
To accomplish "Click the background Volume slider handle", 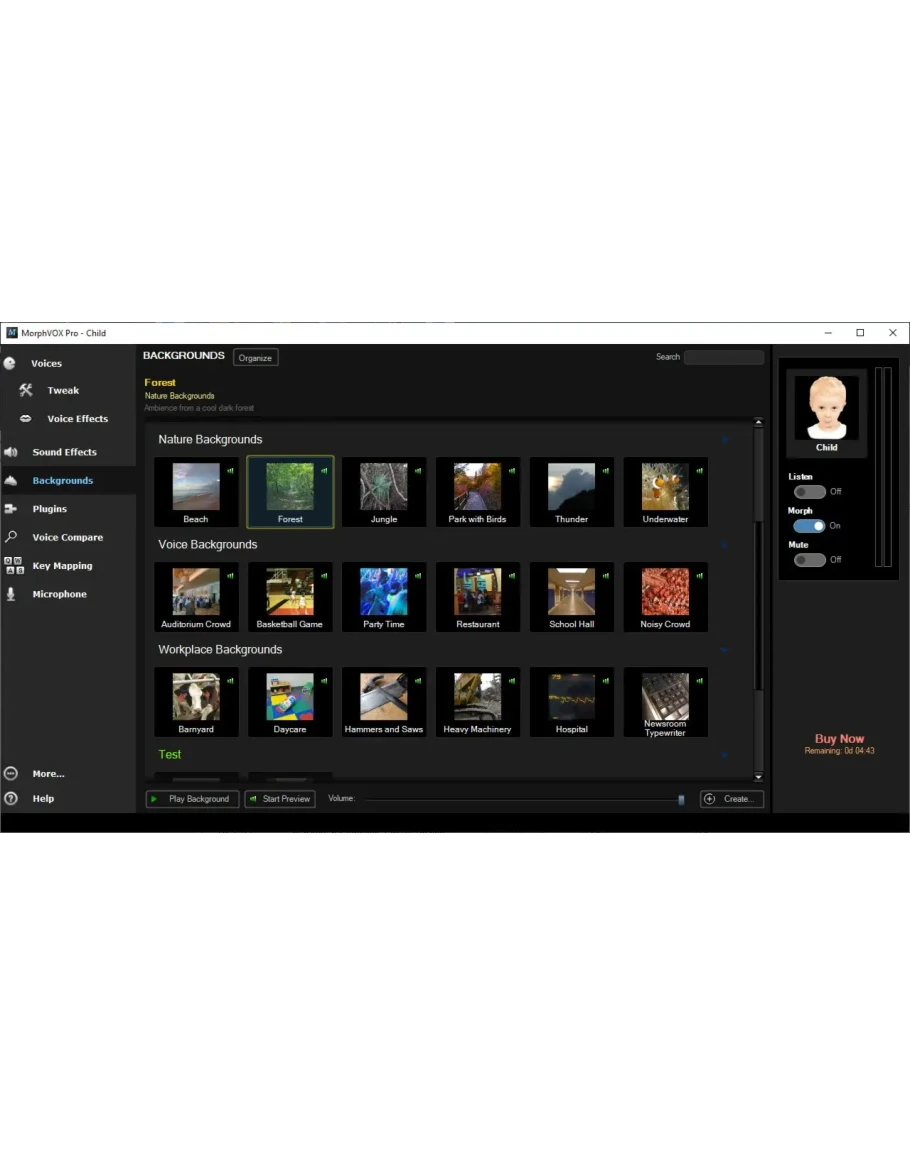I will pos(681,799).
